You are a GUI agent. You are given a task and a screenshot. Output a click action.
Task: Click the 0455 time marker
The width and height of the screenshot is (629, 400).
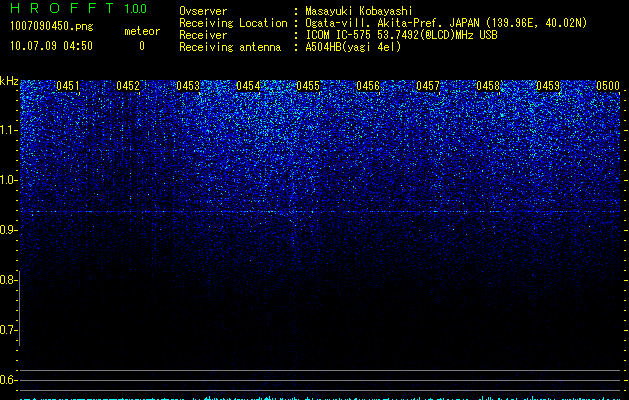pos(308,85)
